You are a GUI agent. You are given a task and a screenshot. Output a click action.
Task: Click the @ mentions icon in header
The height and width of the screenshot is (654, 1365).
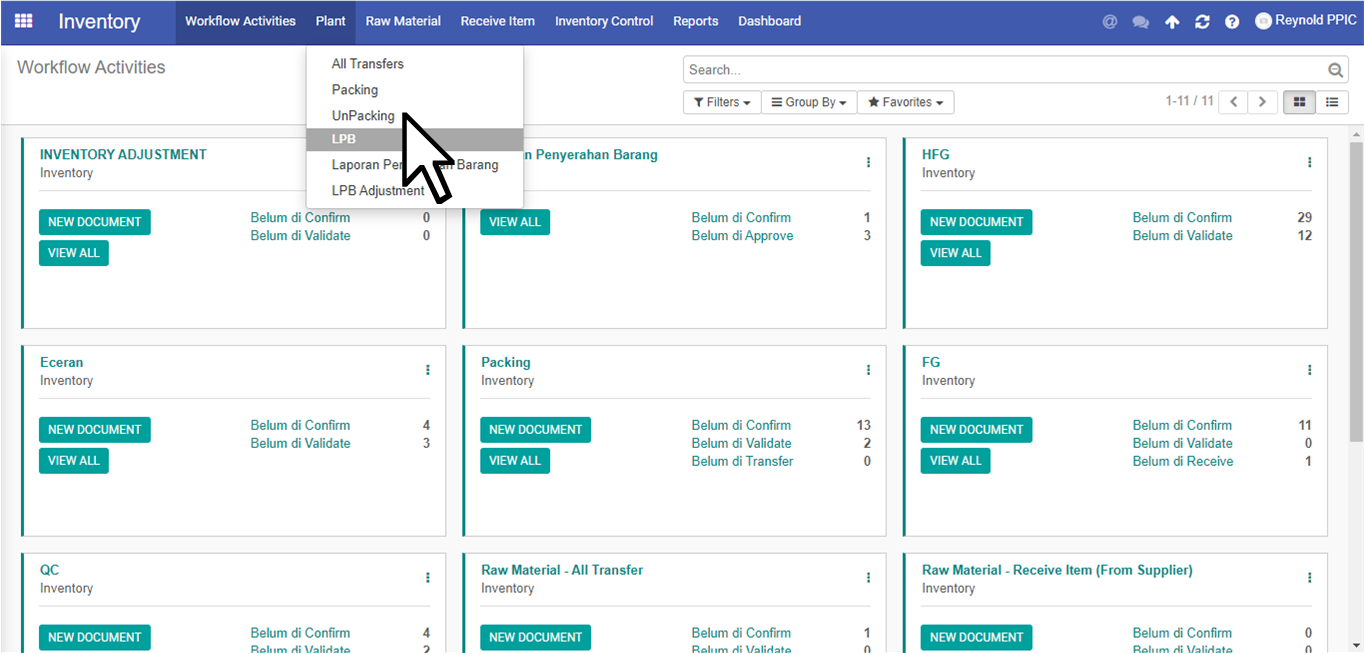1109,21
